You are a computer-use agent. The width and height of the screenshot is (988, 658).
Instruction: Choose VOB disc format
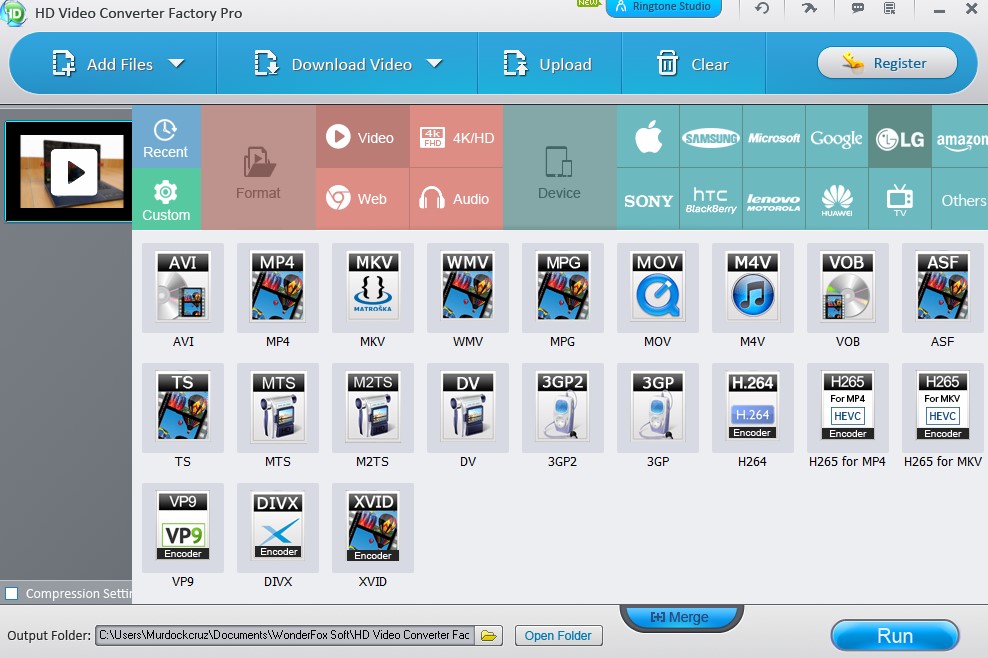point(847,288)
